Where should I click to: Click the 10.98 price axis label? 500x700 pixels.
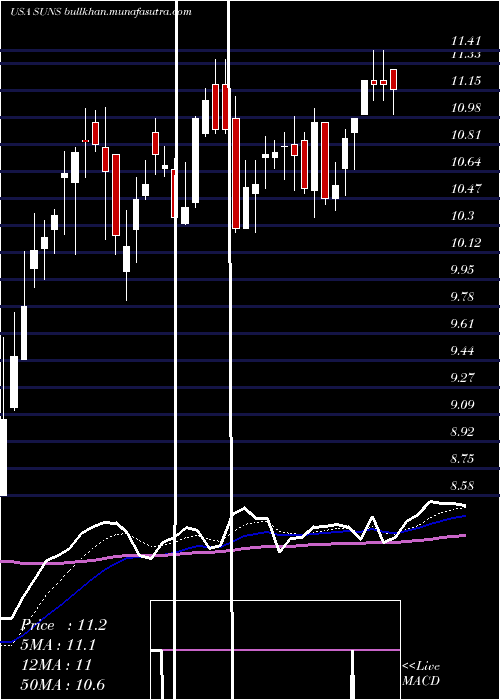click(466, 108)
